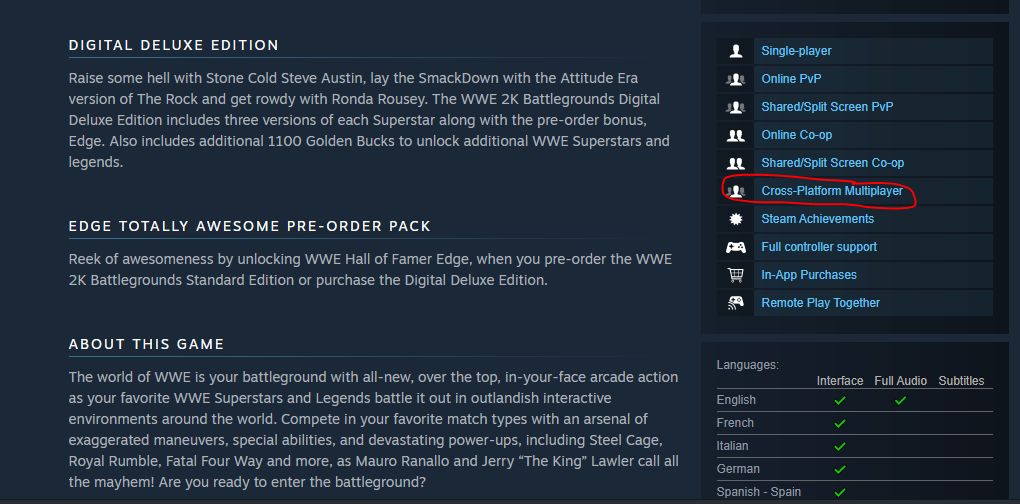The height and width of the screenshot is (504, 1020).
Task: Click the Steam Achievements star icon
Action: (x=735, y=219)
